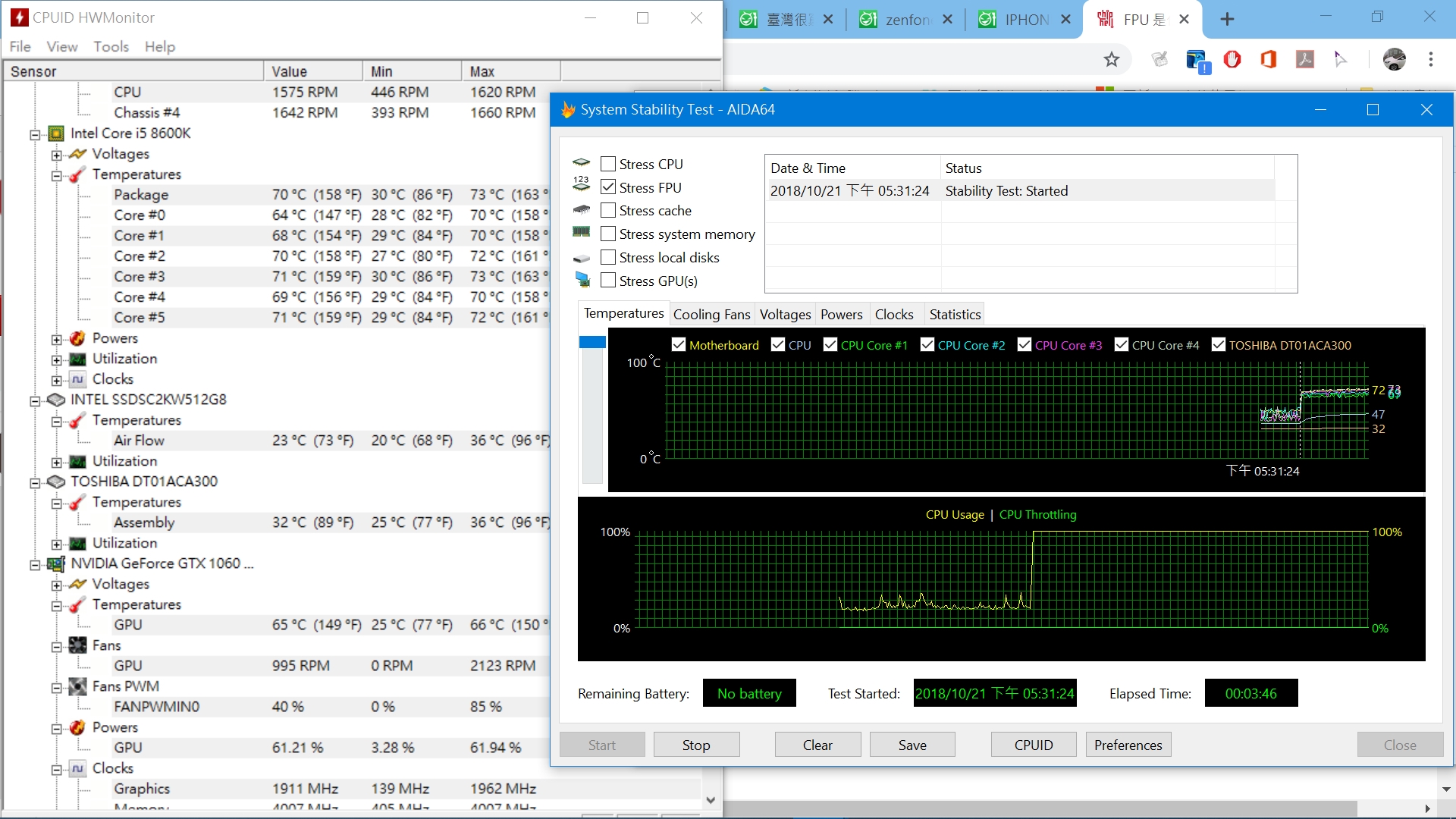Viewport: 1456px width, 819px height.
Task: Switch to the IPHON Chrome tab
Action: (1025, 20)
